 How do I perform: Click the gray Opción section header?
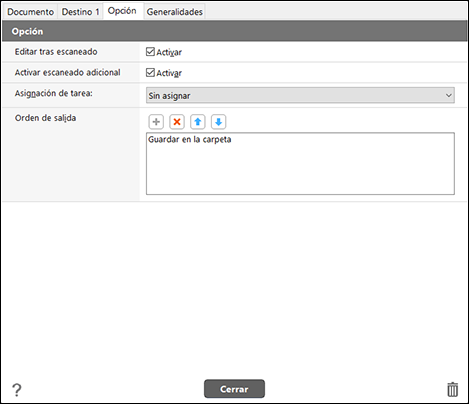[234, 31]
